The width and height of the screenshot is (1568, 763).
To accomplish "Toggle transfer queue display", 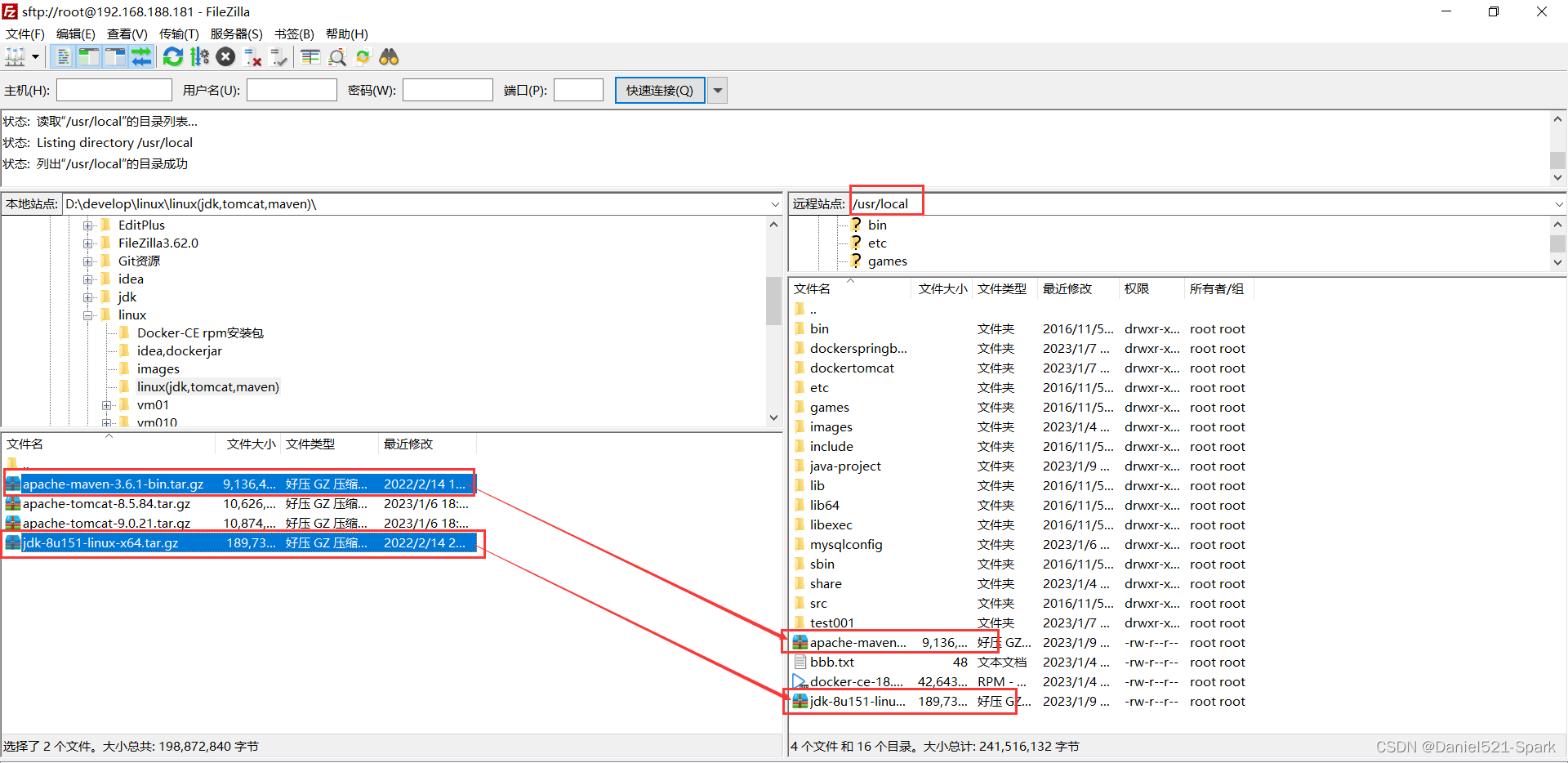I will [141, 57].
